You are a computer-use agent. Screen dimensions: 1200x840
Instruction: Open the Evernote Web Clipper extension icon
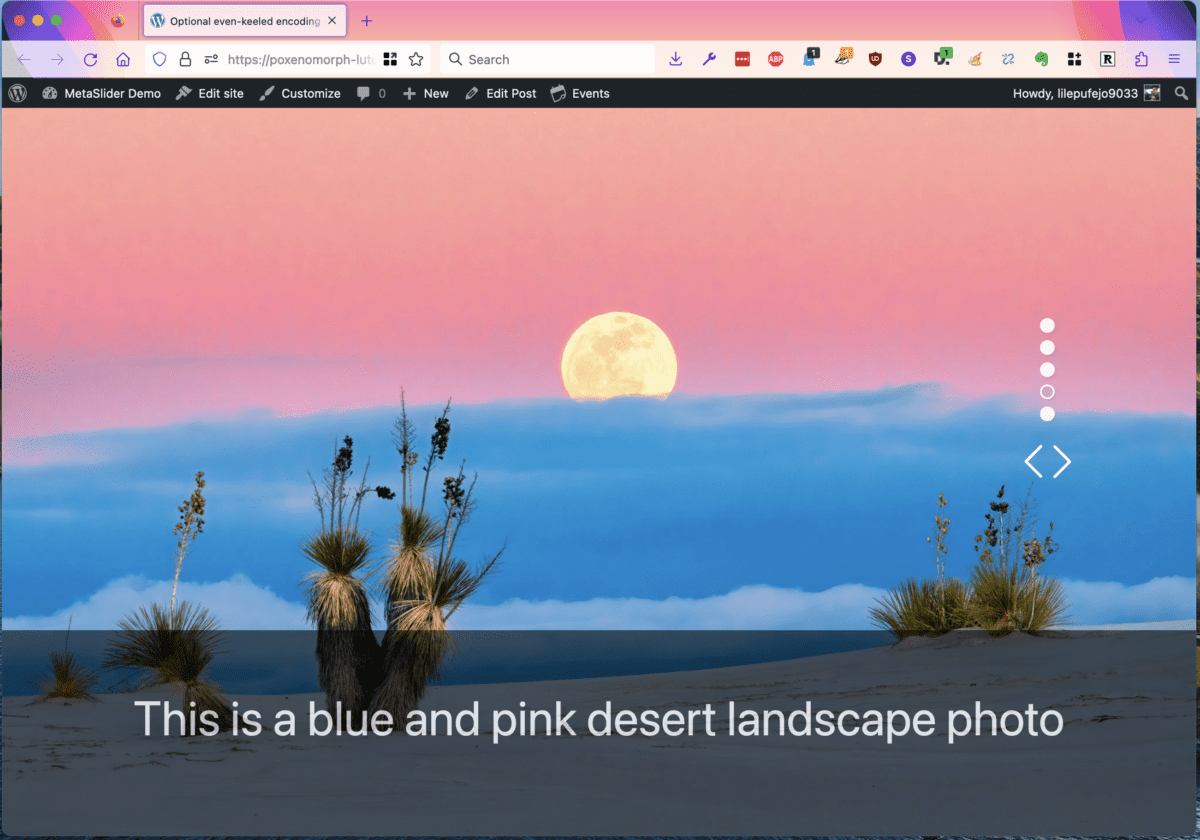[x=1041, y=59]
